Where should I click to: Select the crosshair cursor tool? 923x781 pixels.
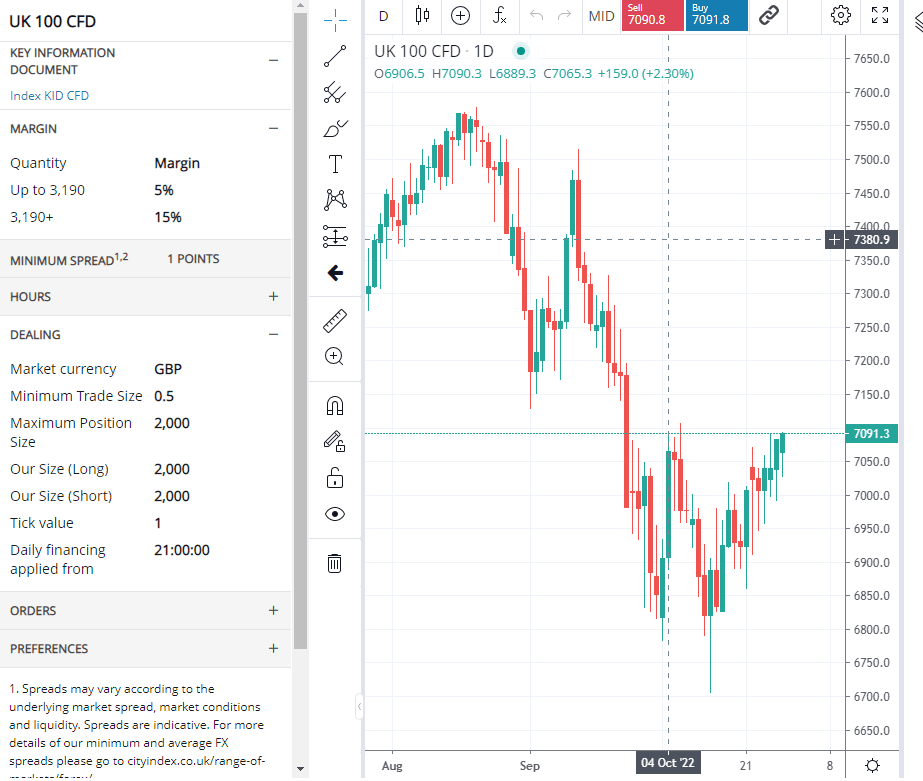[x=335, y=17]
